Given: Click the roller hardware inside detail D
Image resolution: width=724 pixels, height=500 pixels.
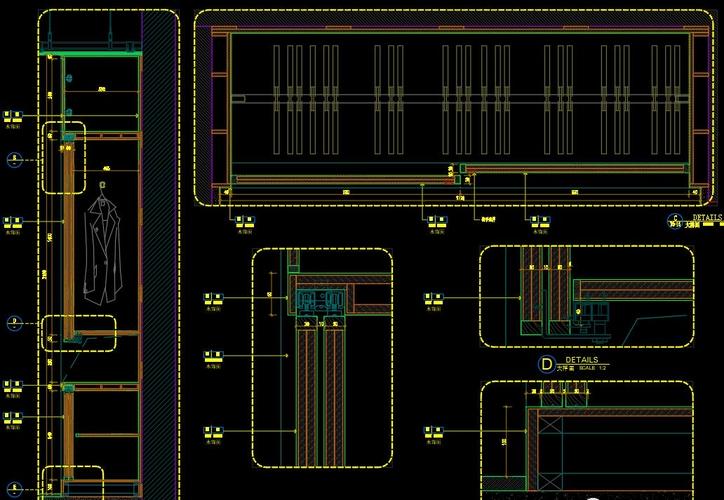Looking at the screenshot, I should [x=590, y=315].
